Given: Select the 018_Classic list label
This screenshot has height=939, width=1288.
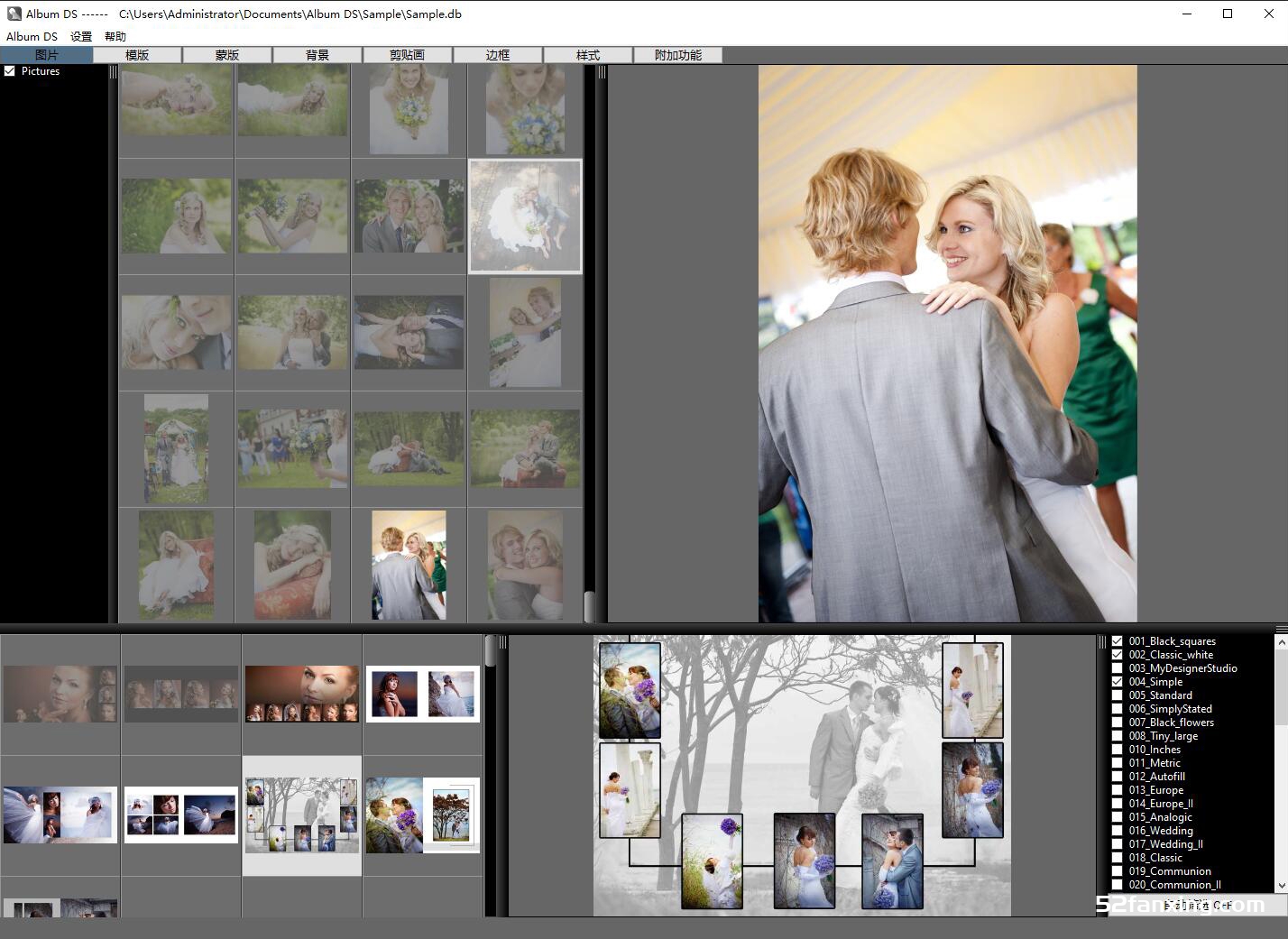Looking at the screenshot, I should [x=1155, y=858].
